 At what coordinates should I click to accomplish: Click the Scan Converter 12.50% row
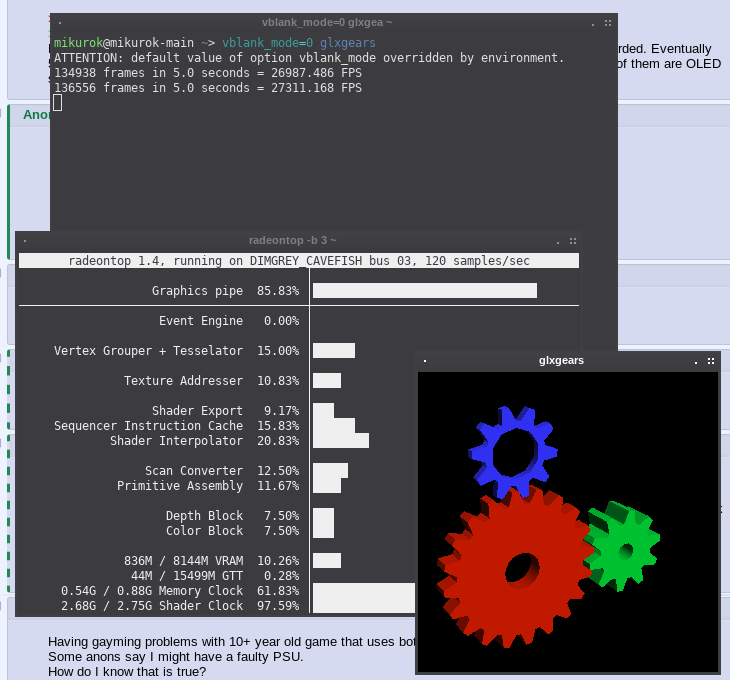[x=222, y=471]
